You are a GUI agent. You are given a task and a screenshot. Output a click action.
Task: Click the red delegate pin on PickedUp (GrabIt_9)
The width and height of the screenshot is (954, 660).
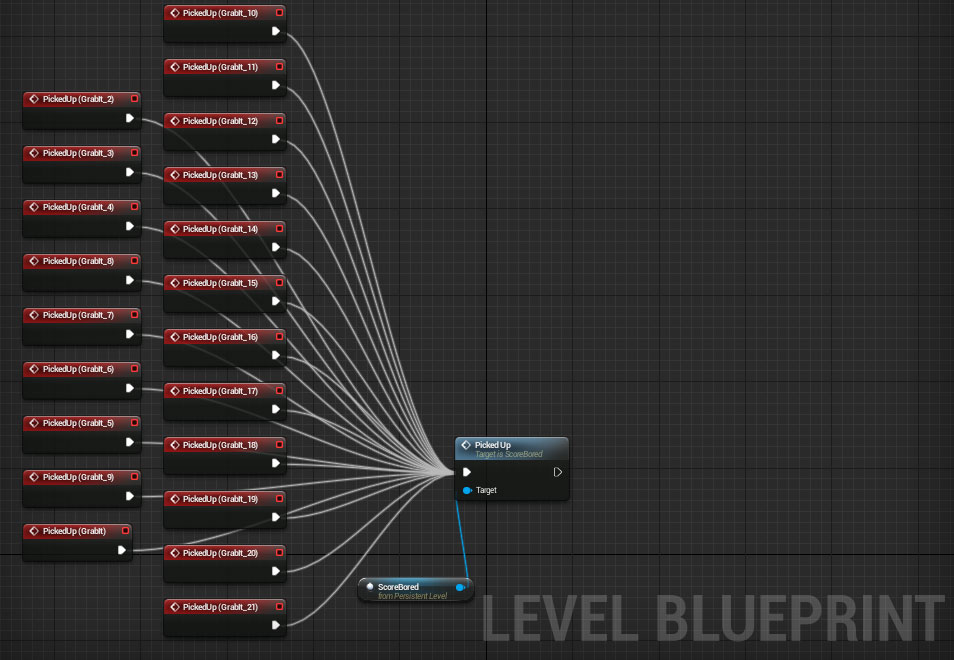pos(134,476)
